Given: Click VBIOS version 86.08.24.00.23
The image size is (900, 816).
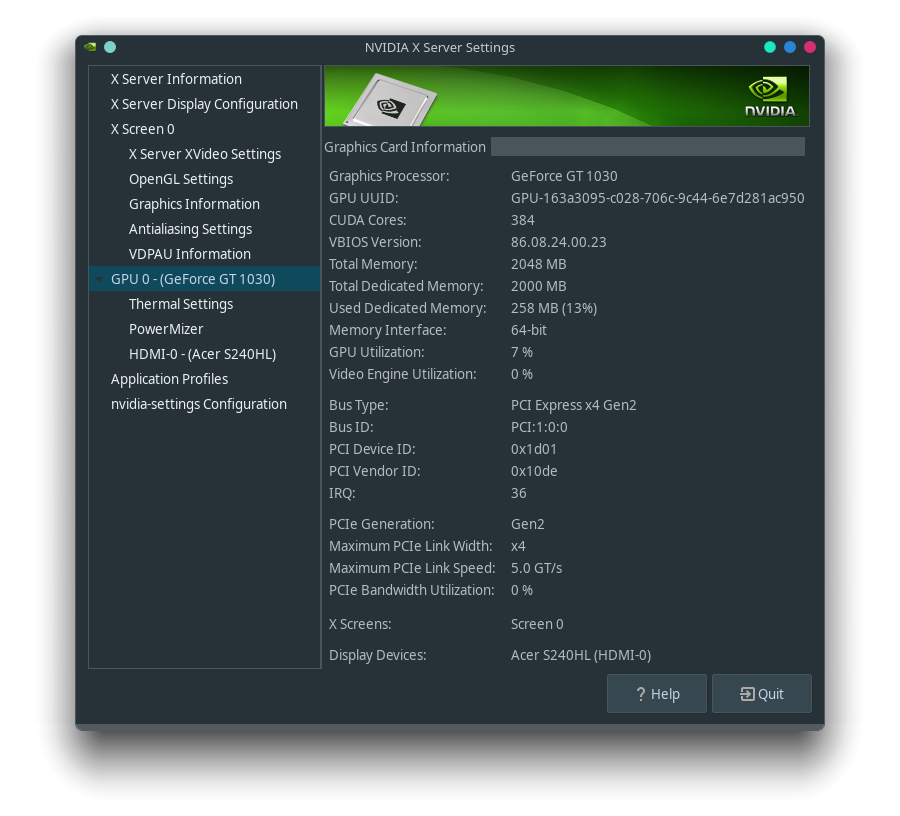Looking at the screenshot, I should pyautogui.click(x=558, y=242).
